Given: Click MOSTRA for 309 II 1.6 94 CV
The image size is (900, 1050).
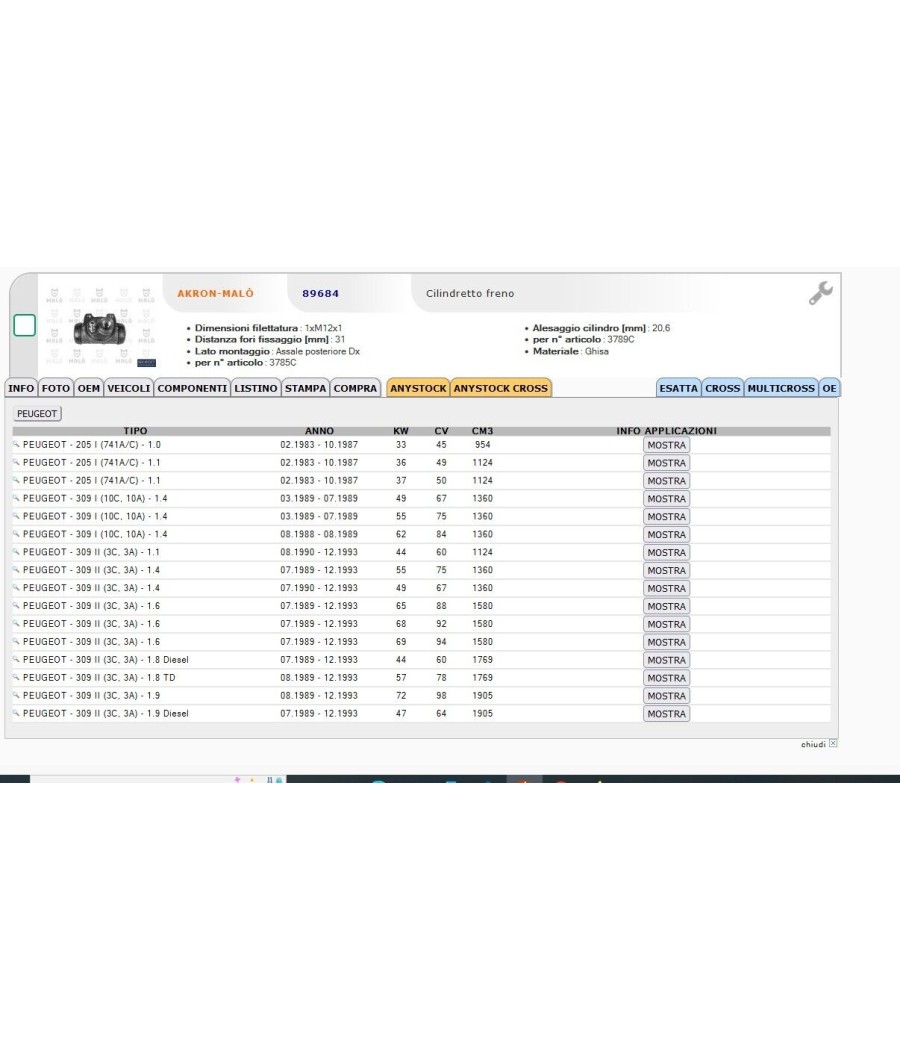Looking at the screenshot, I should [x=666, y=642].
